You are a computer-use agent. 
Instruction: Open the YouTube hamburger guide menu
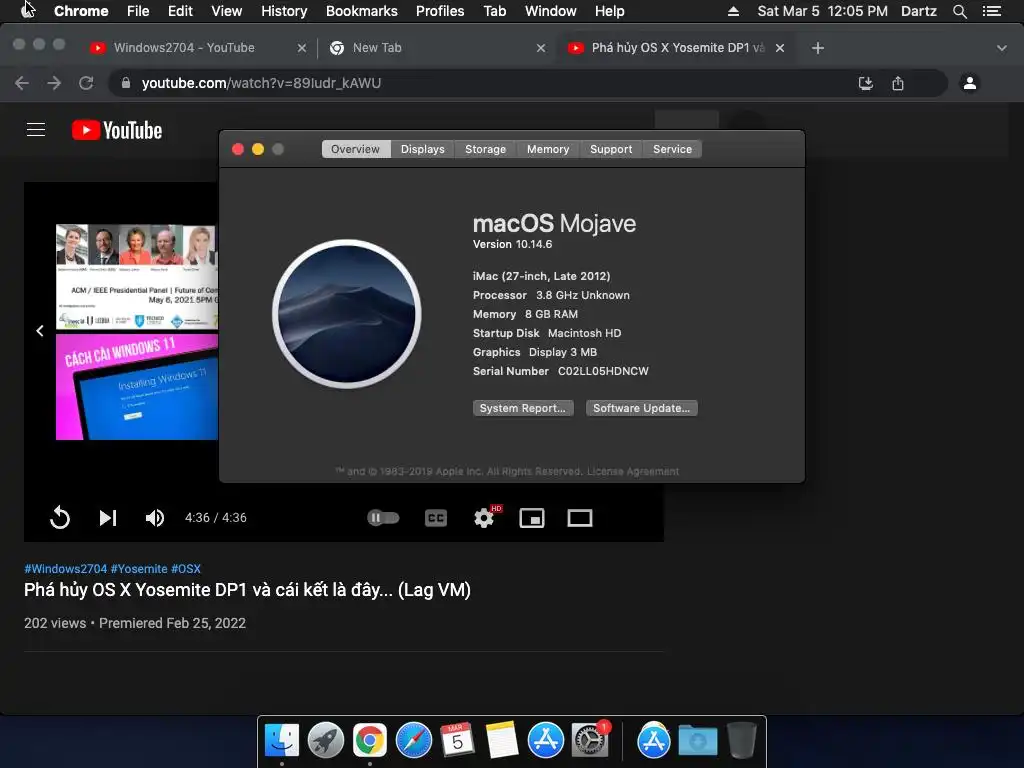[36, 130]
